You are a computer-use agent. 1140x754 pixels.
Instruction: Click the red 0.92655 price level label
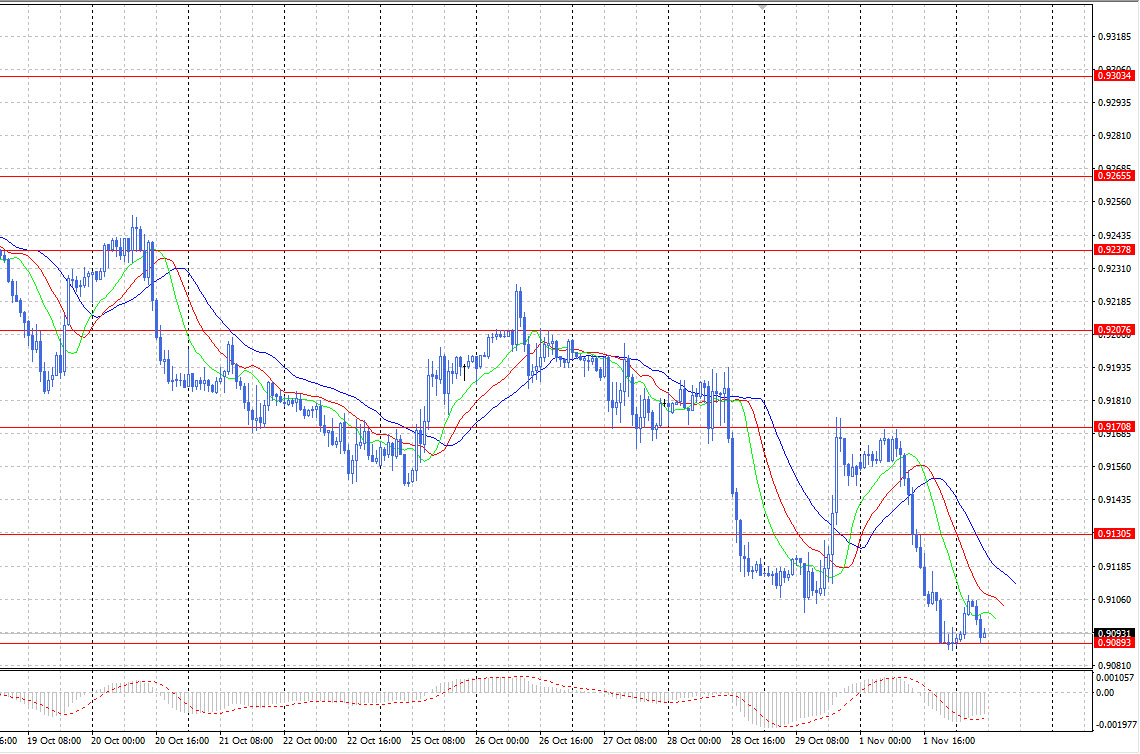[1114, 176]
